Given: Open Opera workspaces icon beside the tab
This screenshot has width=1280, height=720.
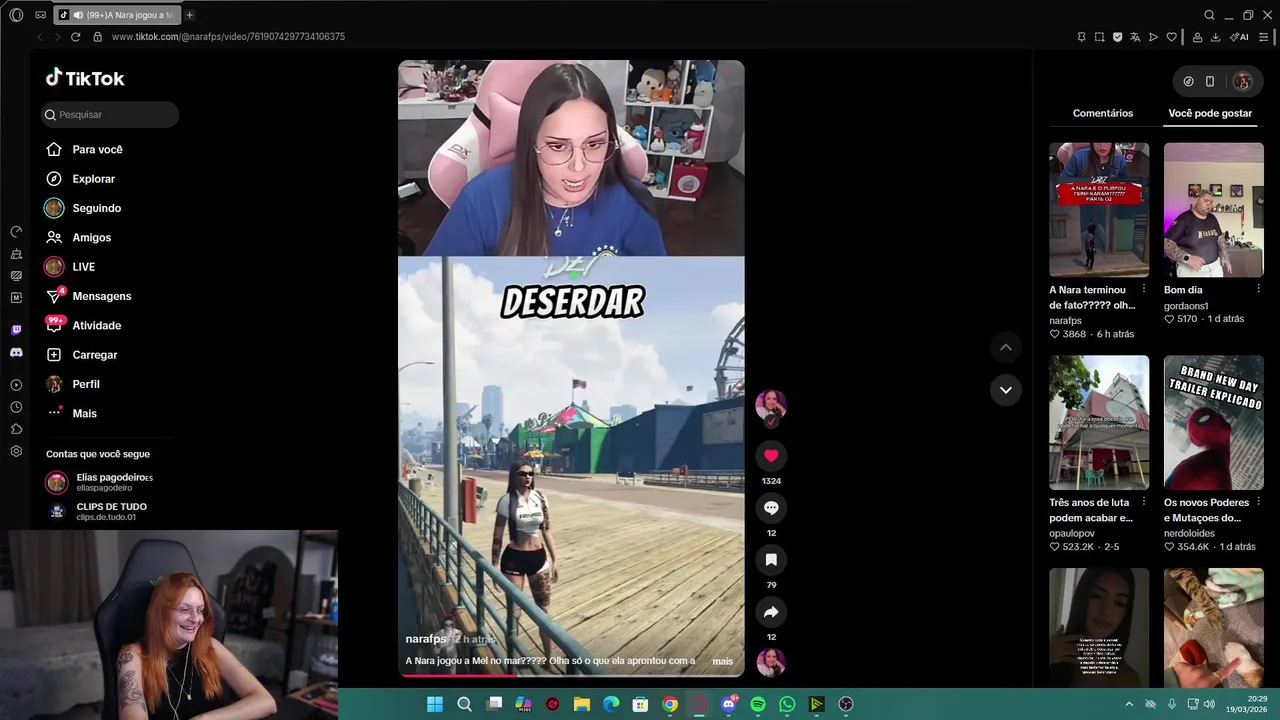Looking at the screenshot, I should pyautogui.click(x=40, y=15).
